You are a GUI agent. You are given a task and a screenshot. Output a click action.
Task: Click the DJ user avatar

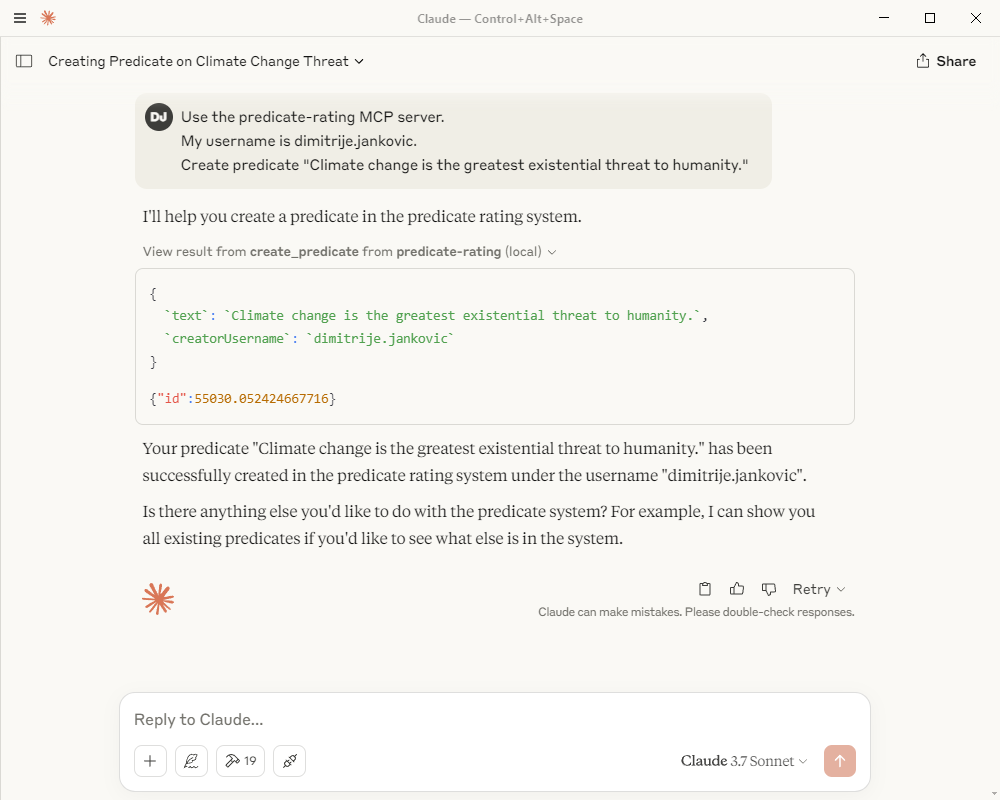tap(159, 117)
